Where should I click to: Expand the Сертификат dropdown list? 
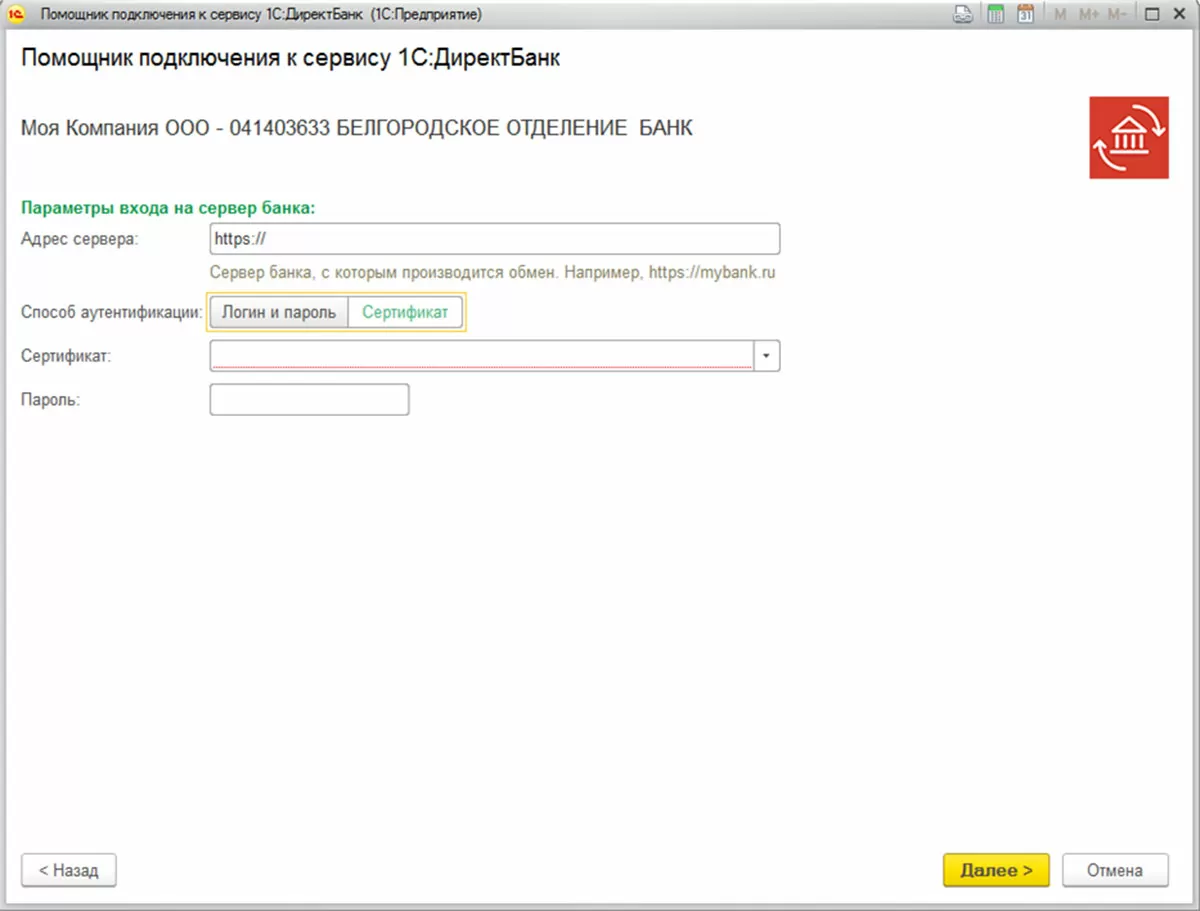point(767,356)
